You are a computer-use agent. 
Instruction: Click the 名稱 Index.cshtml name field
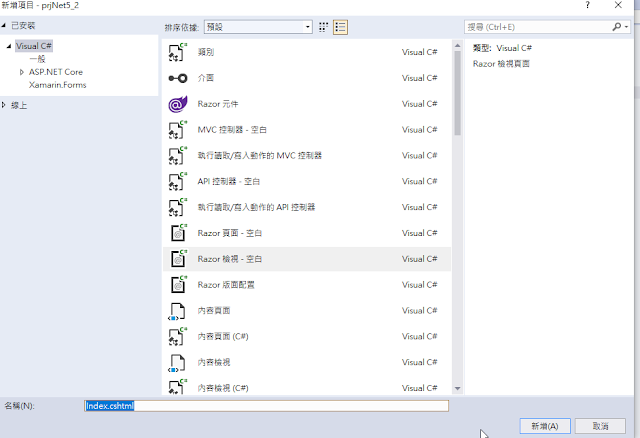point(267,406)
